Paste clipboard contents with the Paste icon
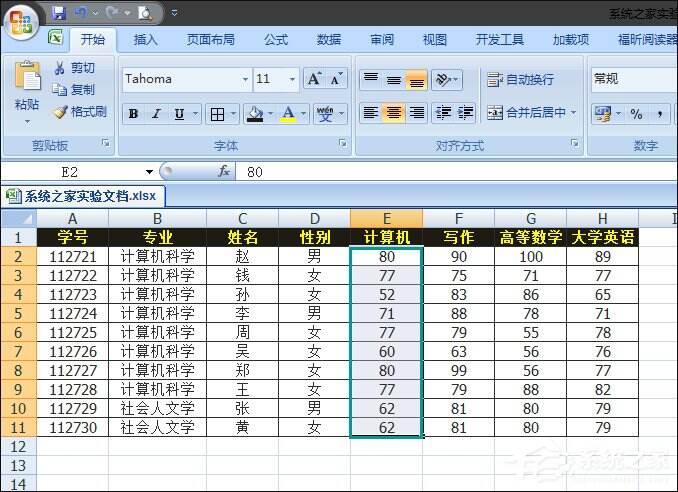This screenshot has height=492, width=678. click(x=27, y=77)
